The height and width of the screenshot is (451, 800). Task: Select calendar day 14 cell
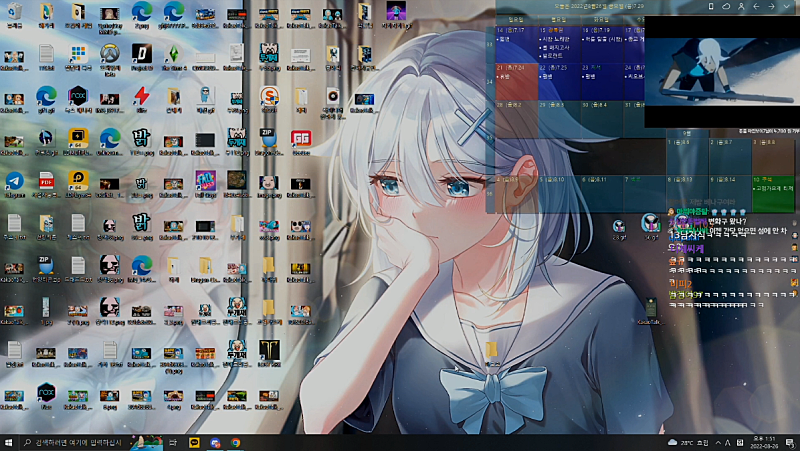tap(516, 44)
